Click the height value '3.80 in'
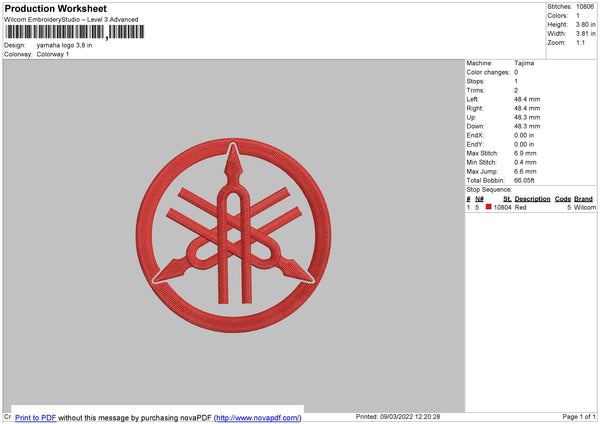Screen dimensions: 600x424 tap(586, 24)
